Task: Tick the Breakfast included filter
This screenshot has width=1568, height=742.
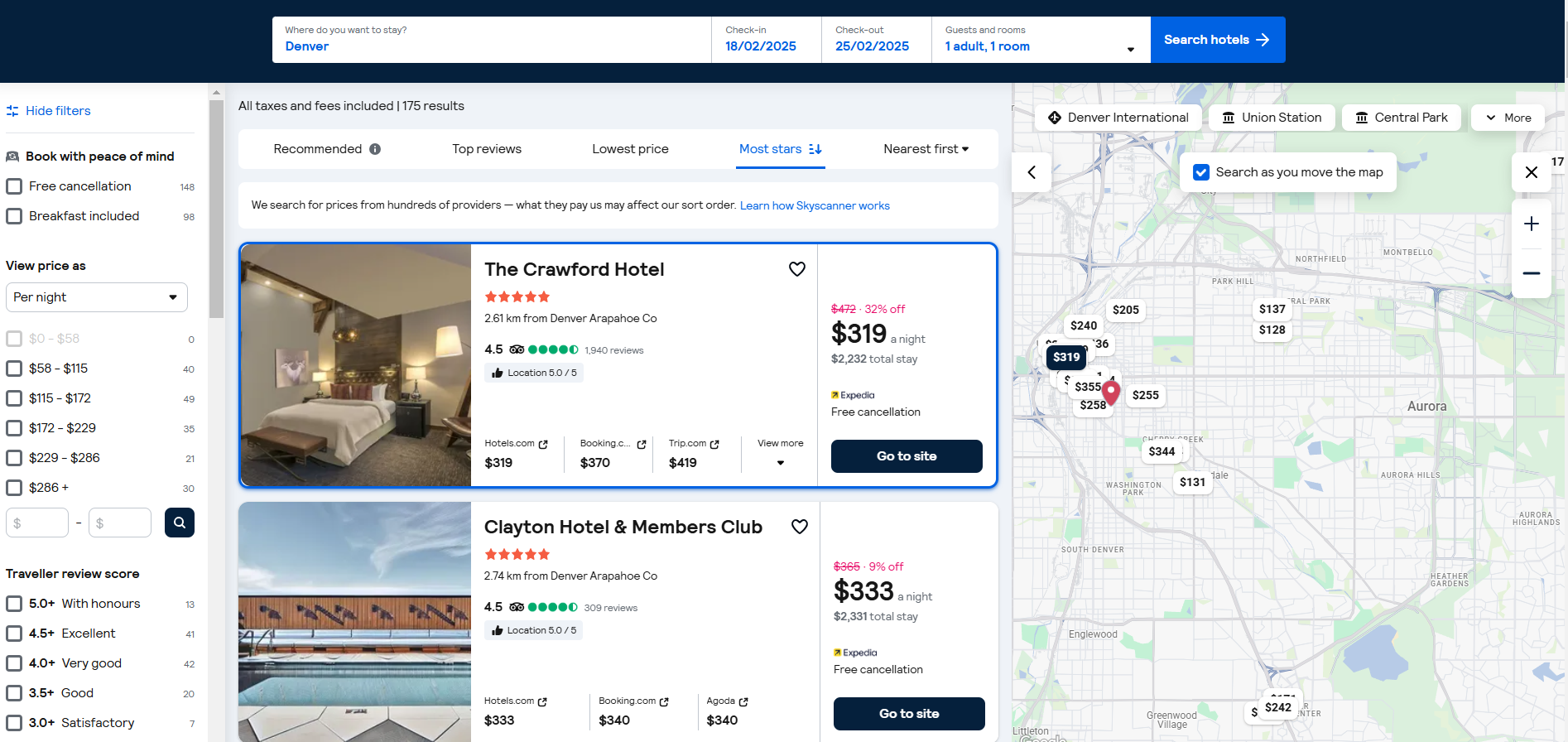Action: 14,216
